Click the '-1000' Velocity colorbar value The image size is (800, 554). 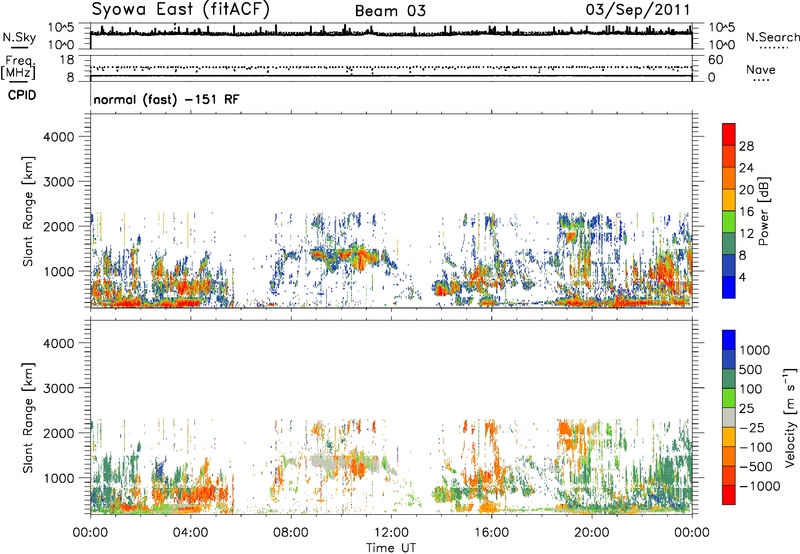(x=759, y=486)
